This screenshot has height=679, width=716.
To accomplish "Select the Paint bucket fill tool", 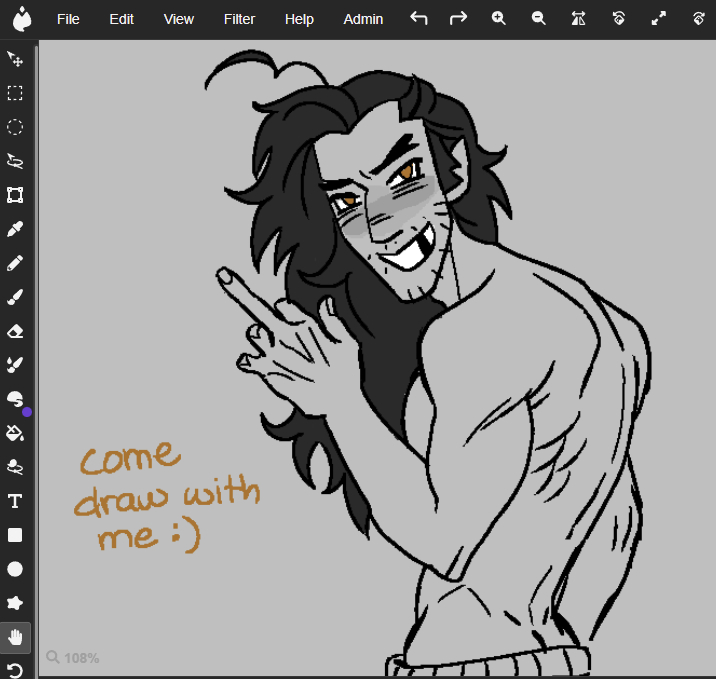I will [15, 433].
